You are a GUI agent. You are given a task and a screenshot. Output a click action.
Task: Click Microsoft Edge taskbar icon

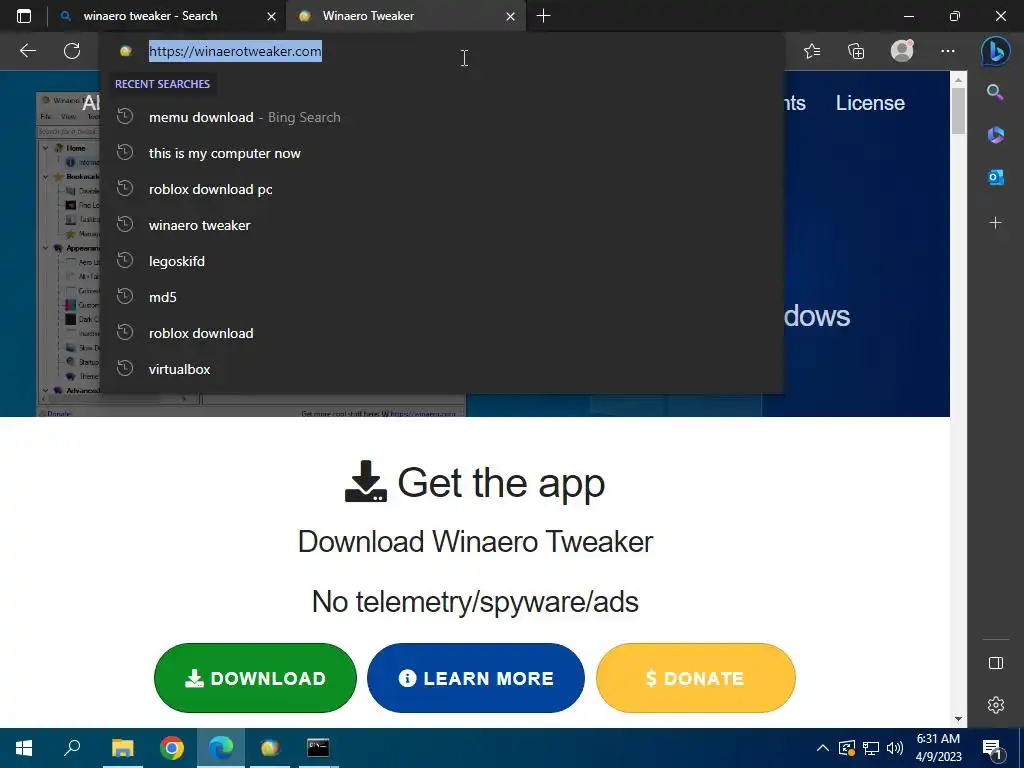[221, 748]
